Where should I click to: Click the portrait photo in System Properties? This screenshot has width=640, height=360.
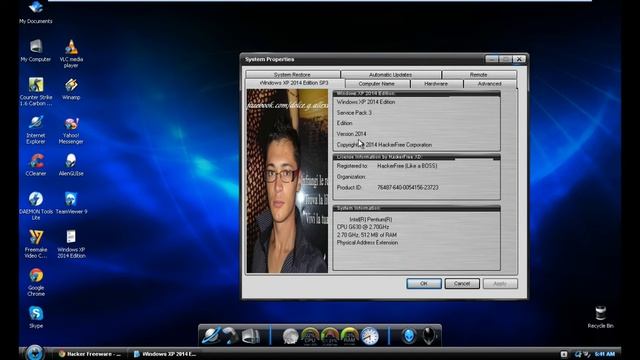click(287, 181)
